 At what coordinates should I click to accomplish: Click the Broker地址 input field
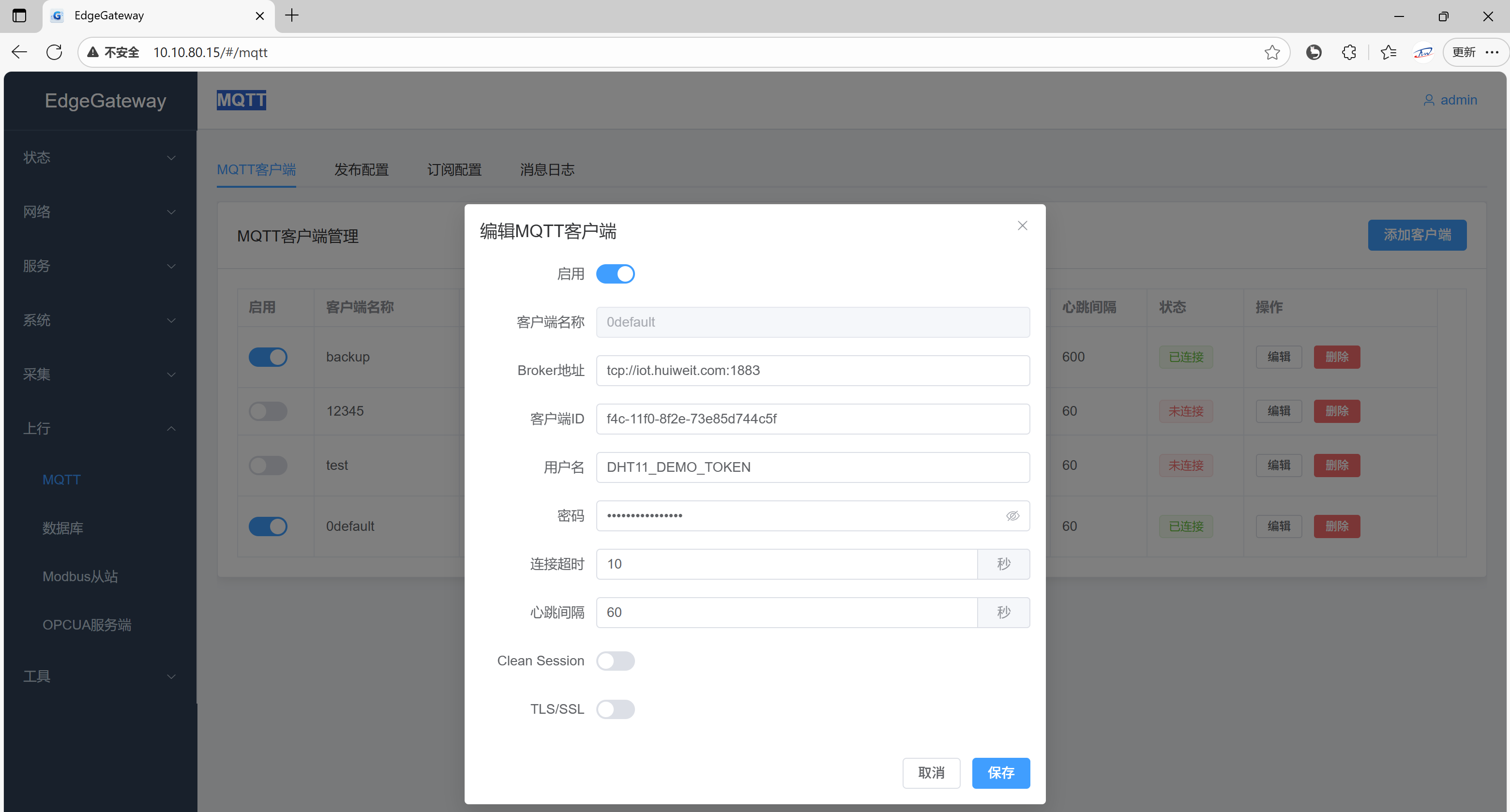coord(813,371)
